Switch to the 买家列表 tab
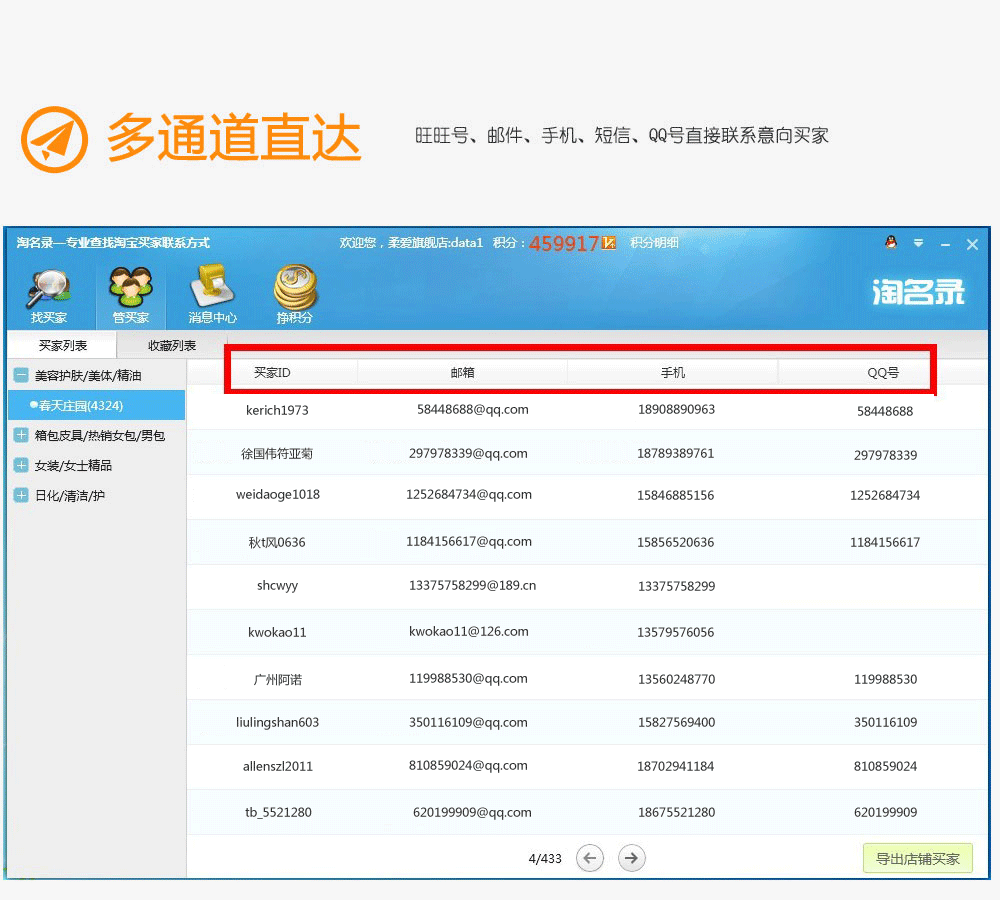1000x900 pixels. coord(62,346)
